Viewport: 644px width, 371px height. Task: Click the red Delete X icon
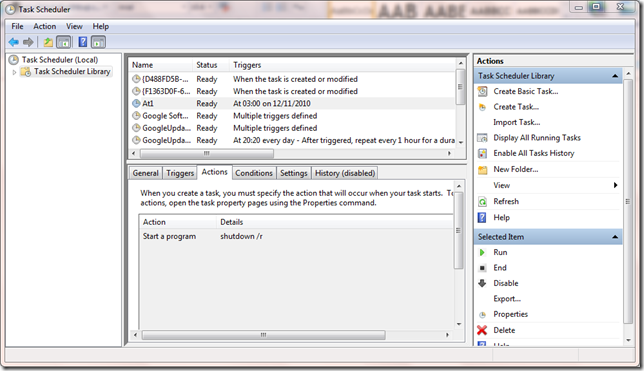pyautogui.click(x=482, y=330)
